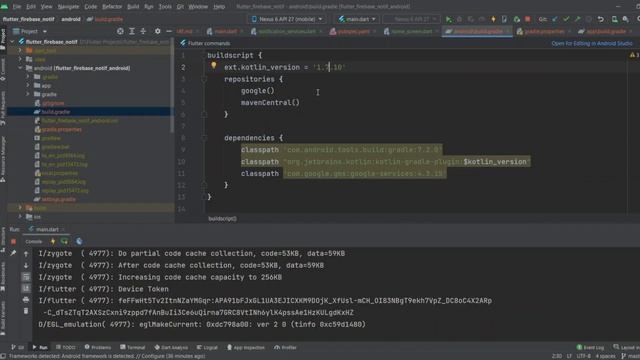Stop the run via red square in Run panel
The image size is (640, 360).
pyautogui.click(x=13, y=242)
